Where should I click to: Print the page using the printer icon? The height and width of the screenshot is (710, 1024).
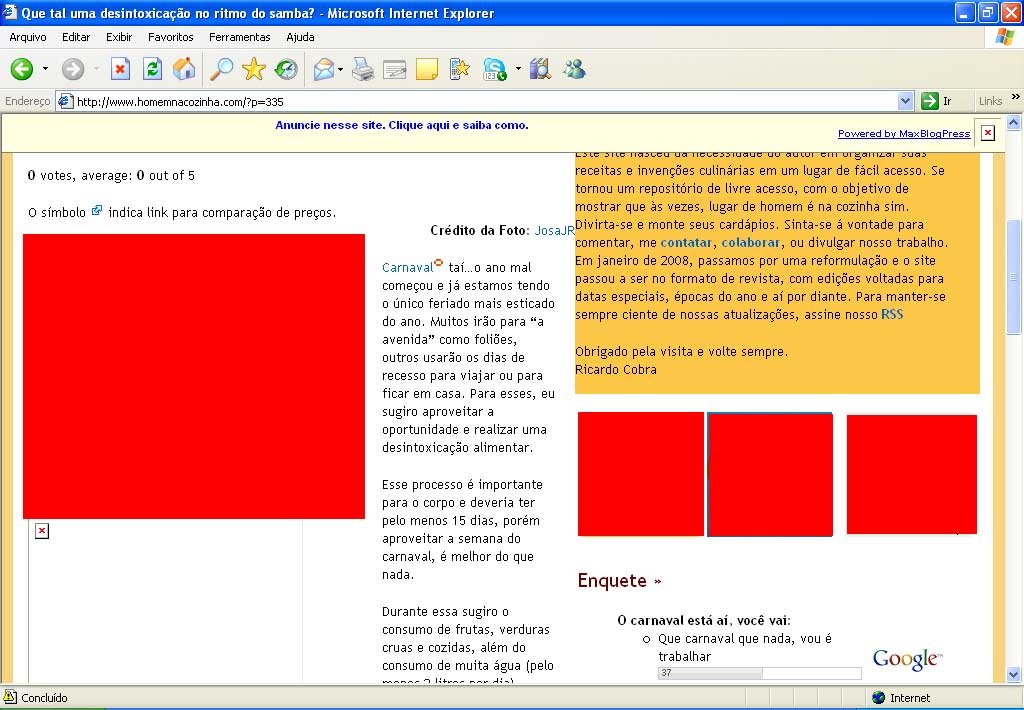[363, 69]
